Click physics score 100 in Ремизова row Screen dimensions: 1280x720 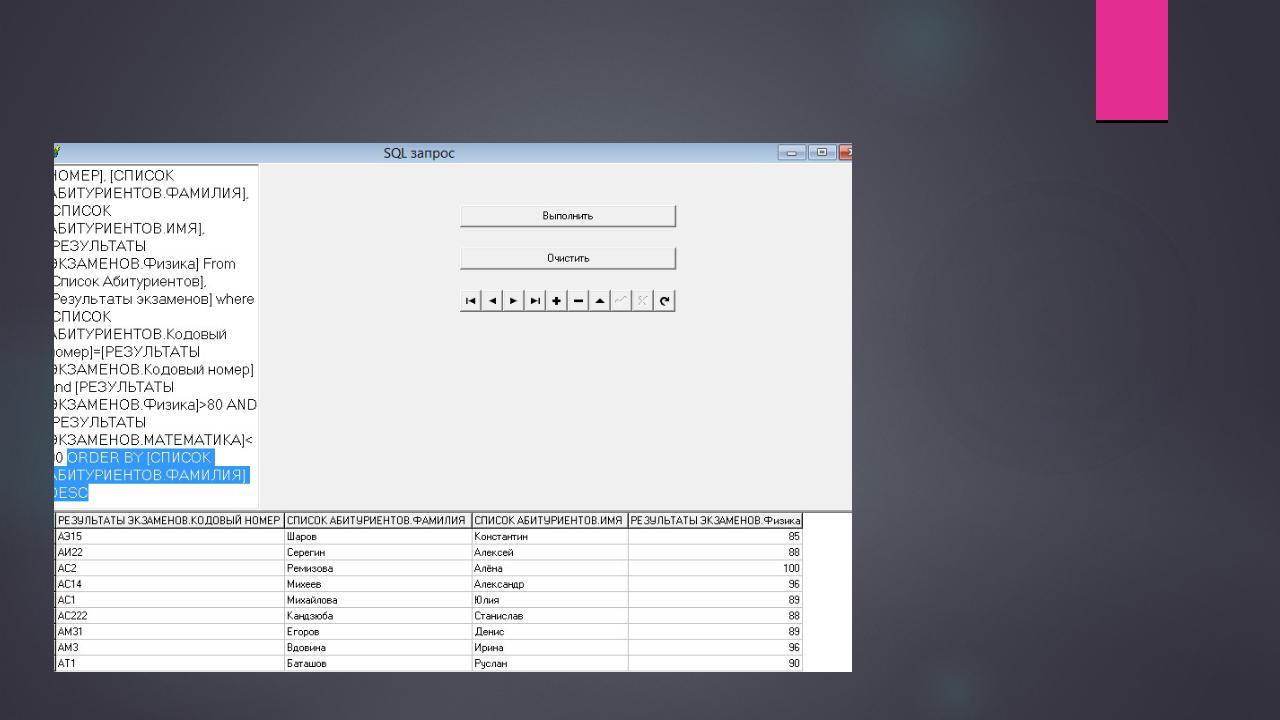[715, 568]
